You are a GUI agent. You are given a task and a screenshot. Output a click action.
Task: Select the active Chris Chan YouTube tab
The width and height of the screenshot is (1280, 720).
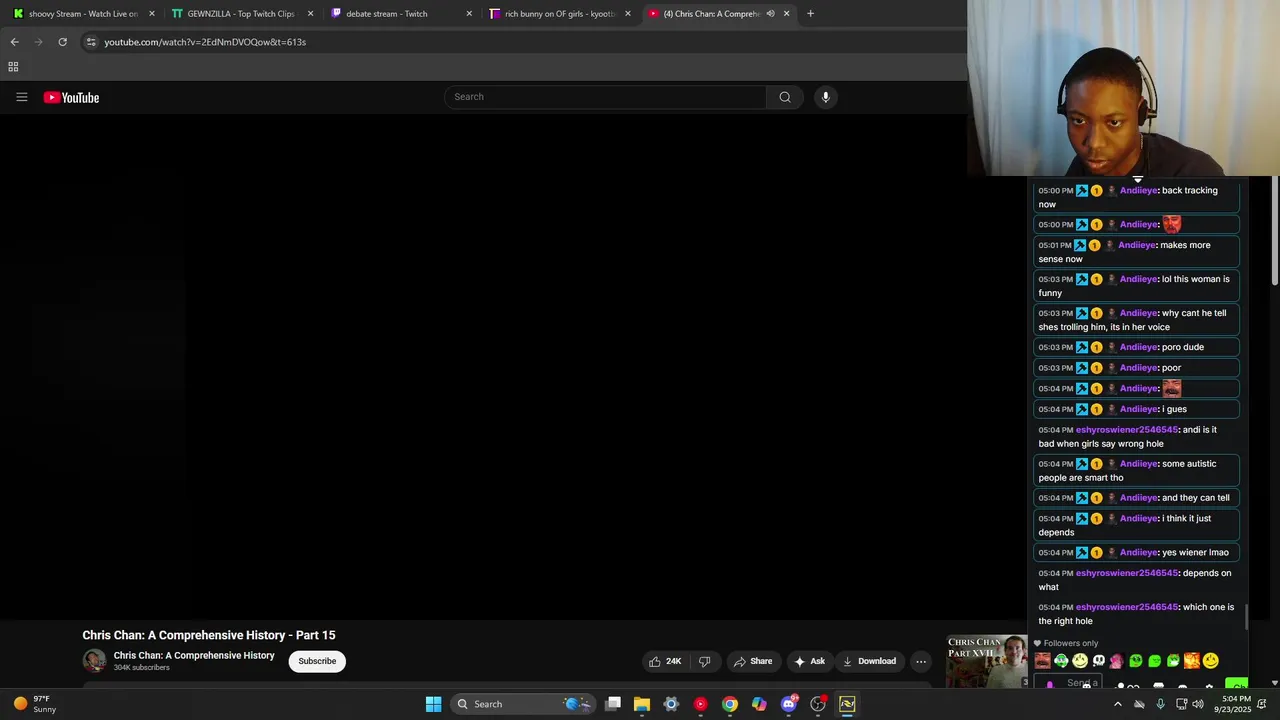coord(716,14)
